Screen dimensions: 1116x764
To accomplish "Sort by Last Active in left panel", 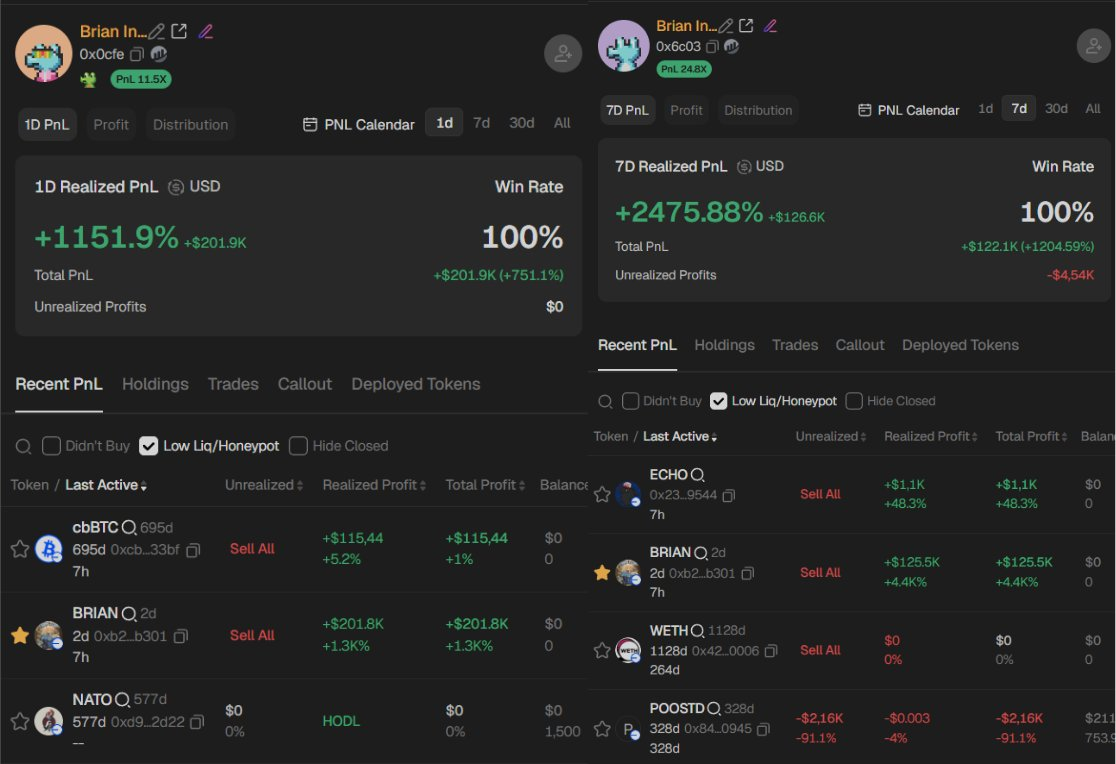I will click(106, 485).
